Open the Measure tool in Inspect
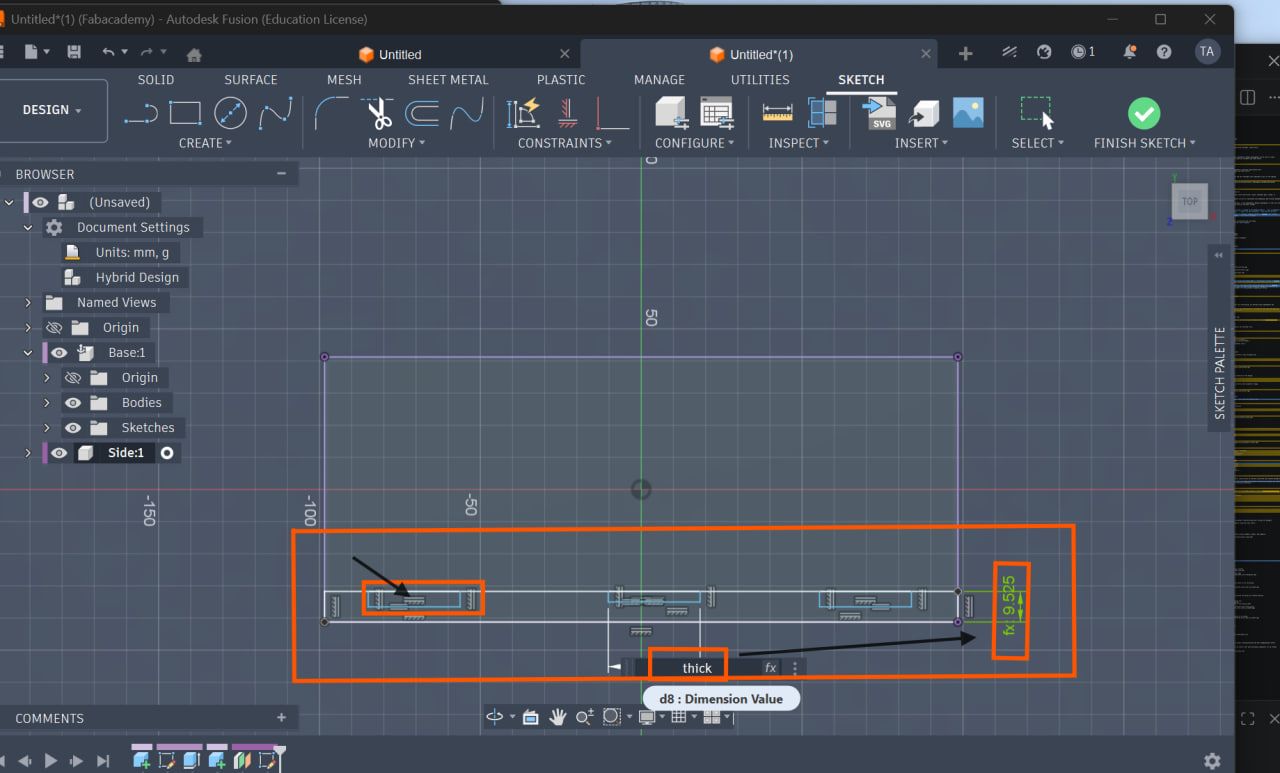The image size is (1280, 773). click(x=777, y=113)
